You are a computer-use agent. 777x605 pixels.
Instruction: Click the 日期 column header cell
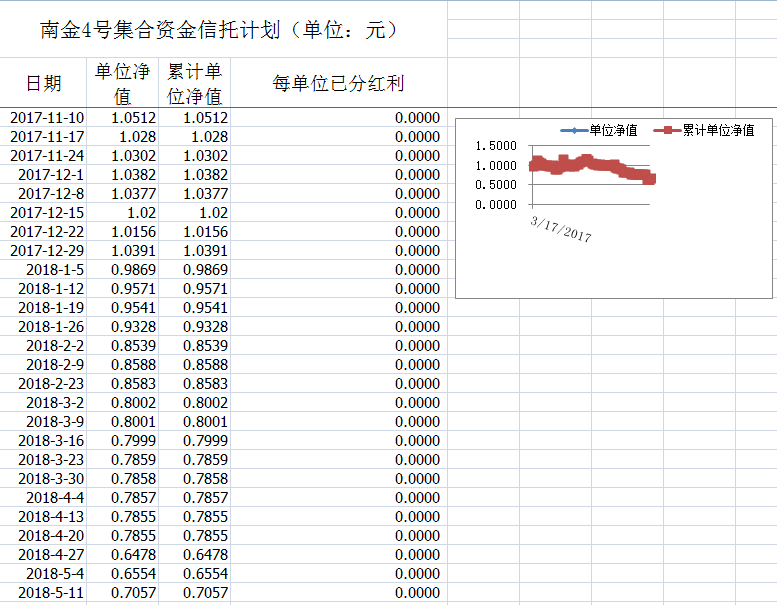pyautogui.click(x=43, y=83)
